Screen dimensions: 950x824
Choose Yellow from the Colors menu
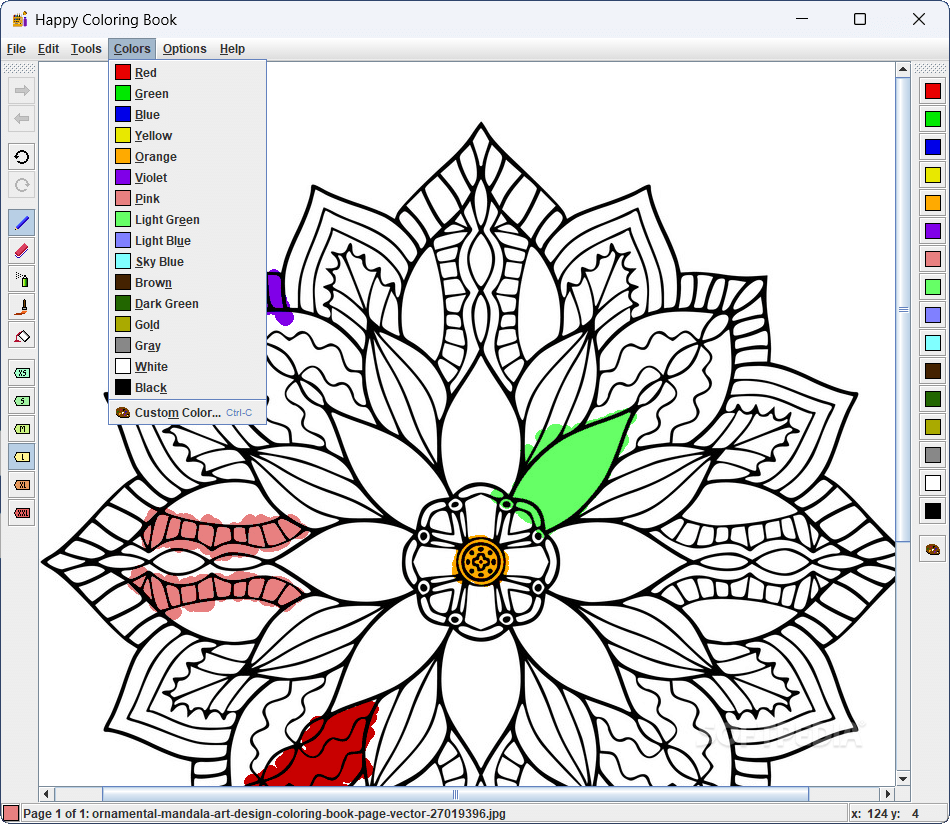point(187,136)
